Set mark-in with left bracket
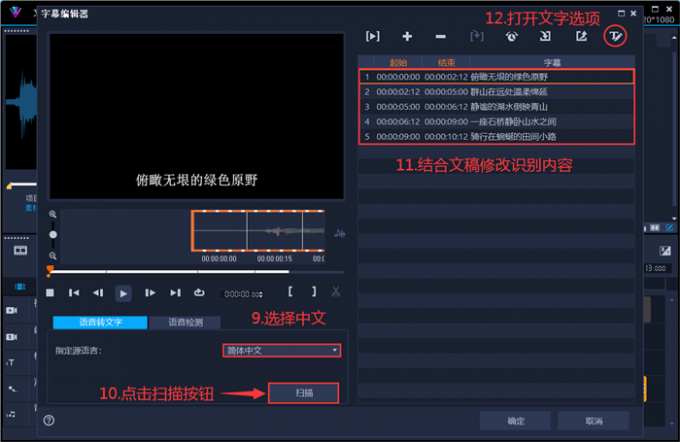Viewport: 680px width, 442px height. coord(290,291)
